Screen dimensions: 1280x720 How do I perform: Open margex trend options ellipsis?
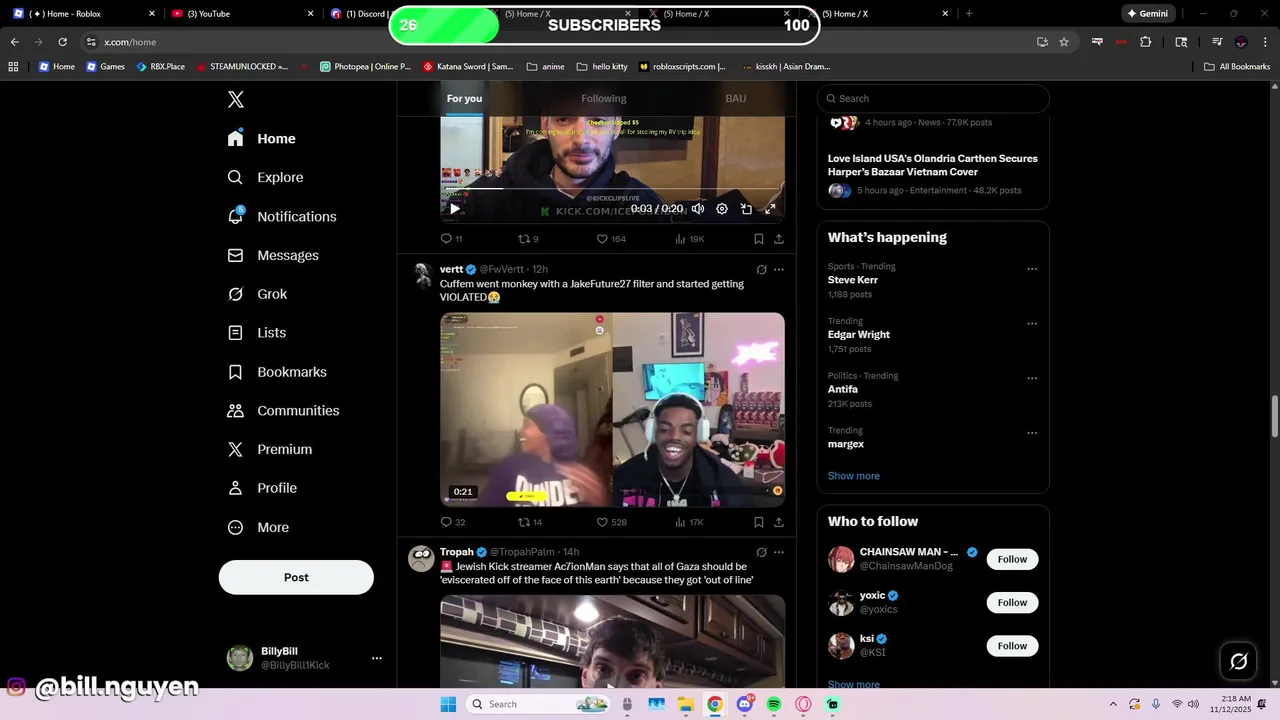click(x=1032, y=433)
